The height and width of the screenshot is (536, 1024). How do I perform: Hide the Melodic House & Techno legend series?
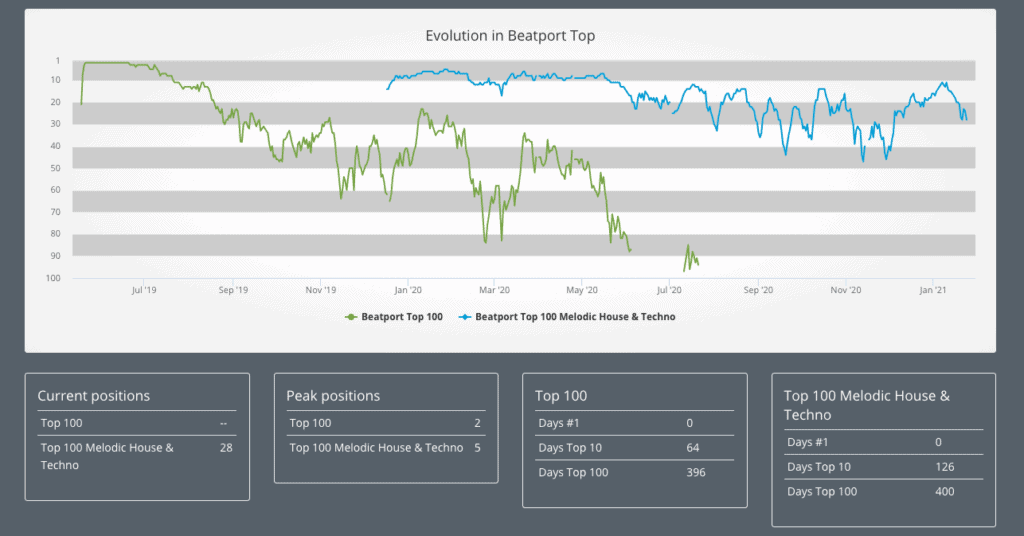coord(575,316)
